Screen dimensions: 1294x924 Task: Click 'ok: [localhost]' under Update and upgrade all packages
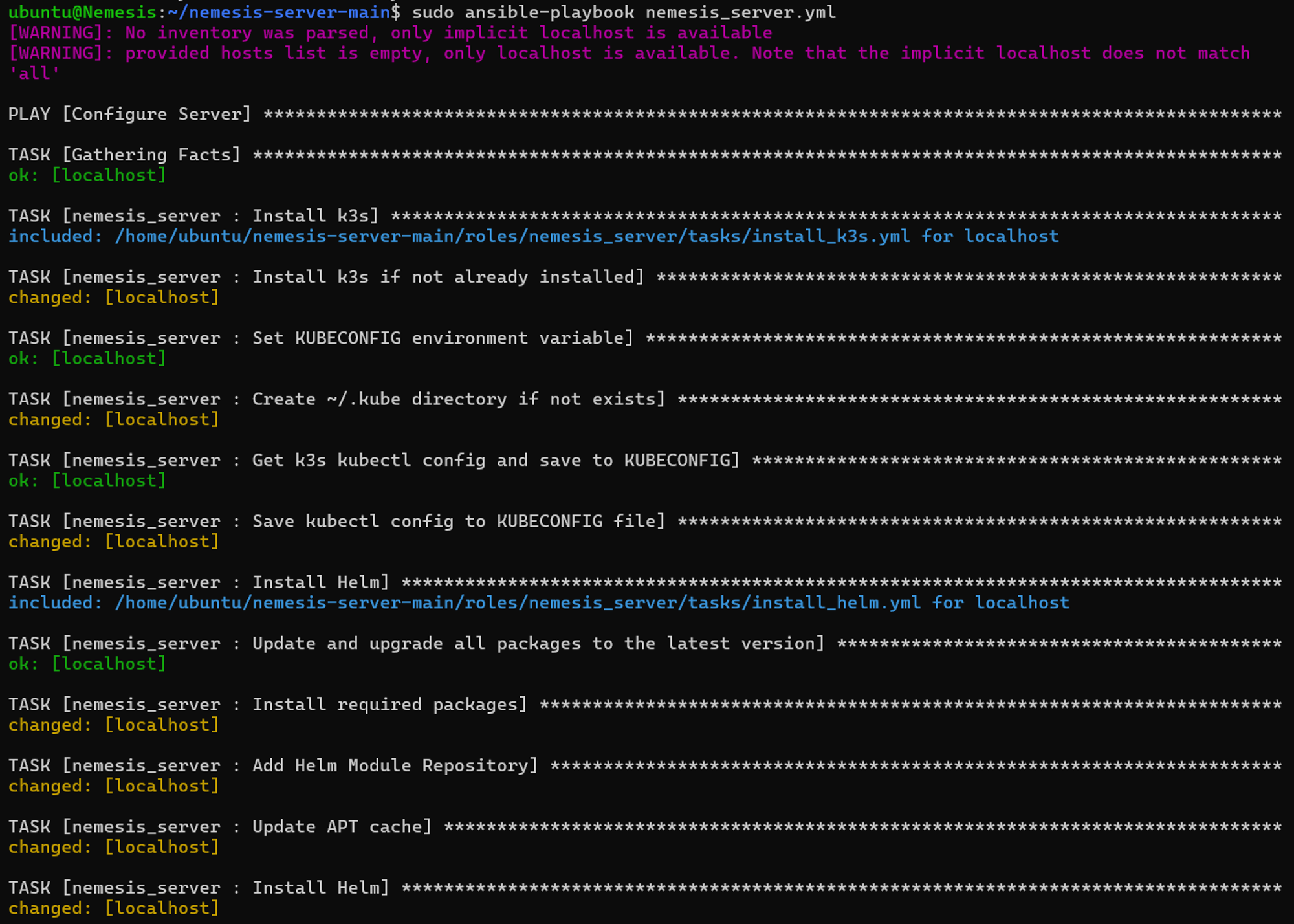[87, 664]
